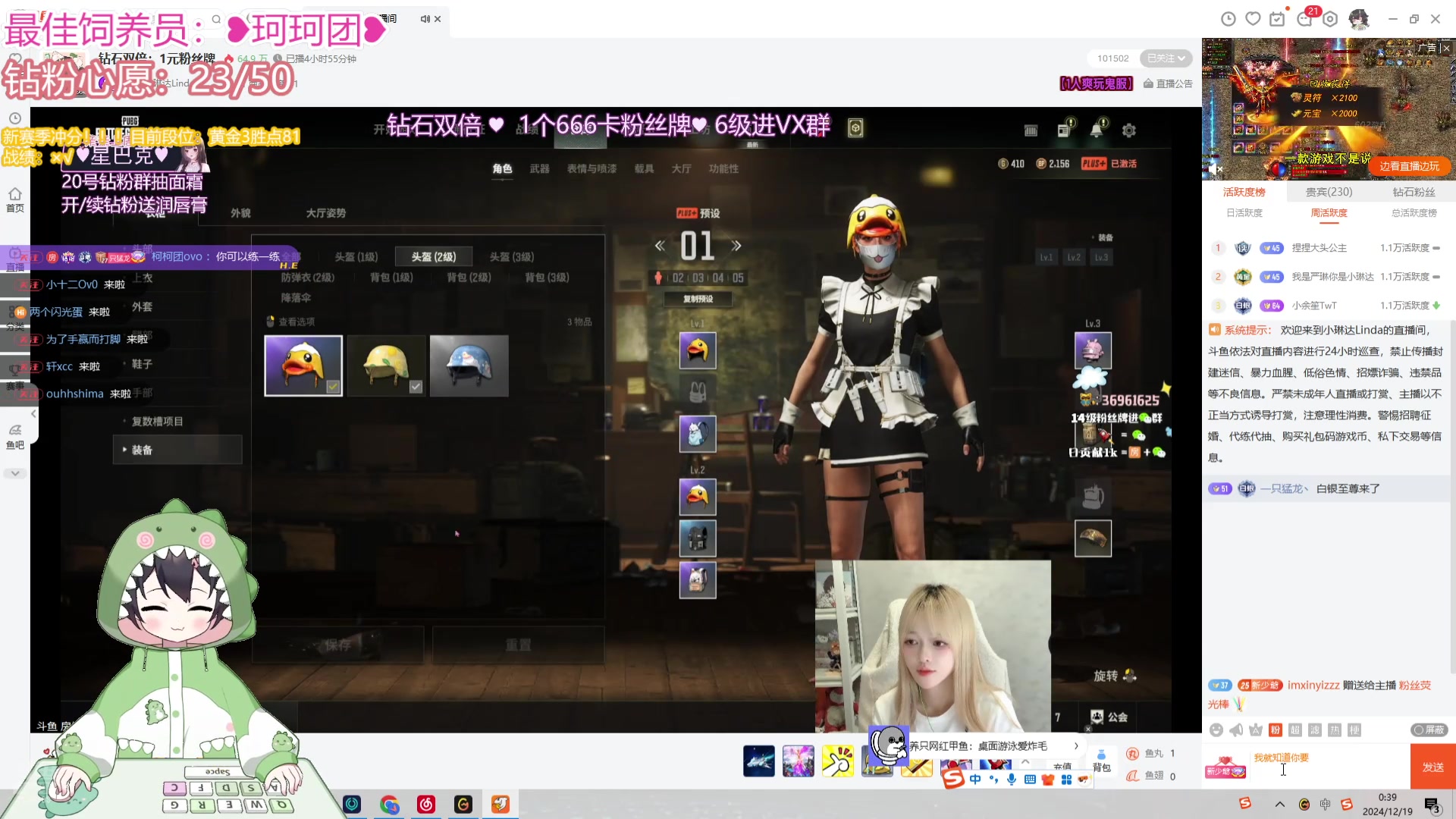The width and height of the screenshot is (1456, 819).
Task: Mute the stream tab speaker icon
Action: click(425, 19)
